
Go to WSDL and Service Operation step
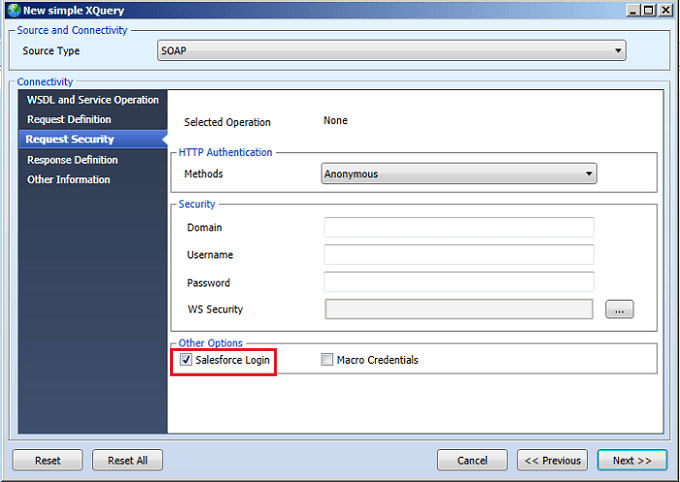(x=93, y=100)
